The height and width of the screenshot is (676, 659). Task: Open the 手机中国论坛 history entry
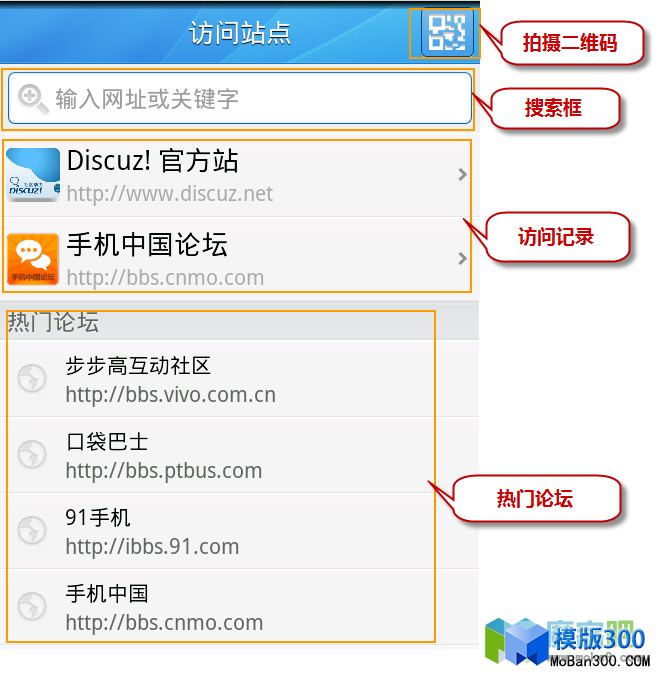[237, 255]
